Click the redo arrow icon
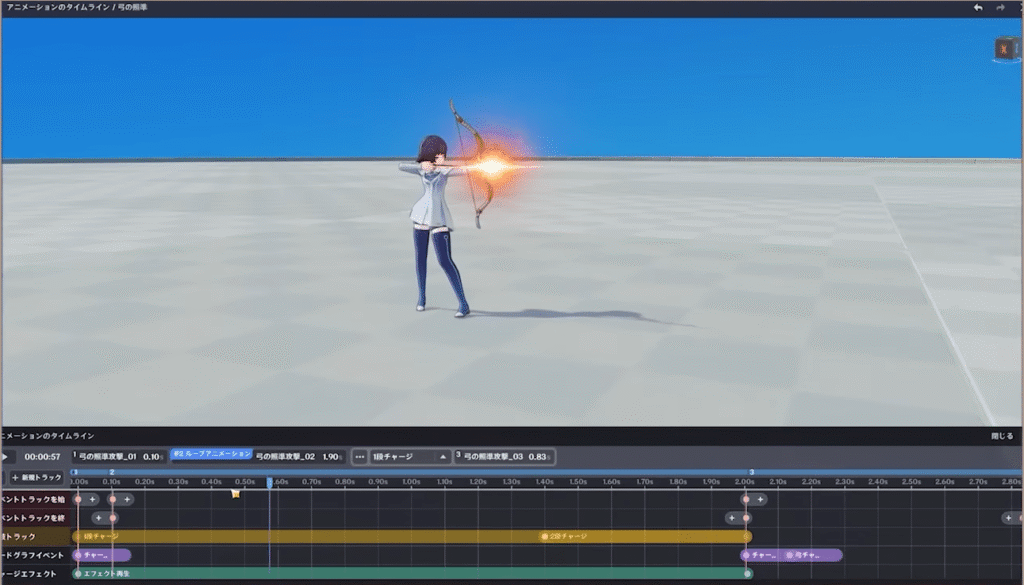The width and height of the screenshot is (1024, 585). click(x=1000, y=7)
